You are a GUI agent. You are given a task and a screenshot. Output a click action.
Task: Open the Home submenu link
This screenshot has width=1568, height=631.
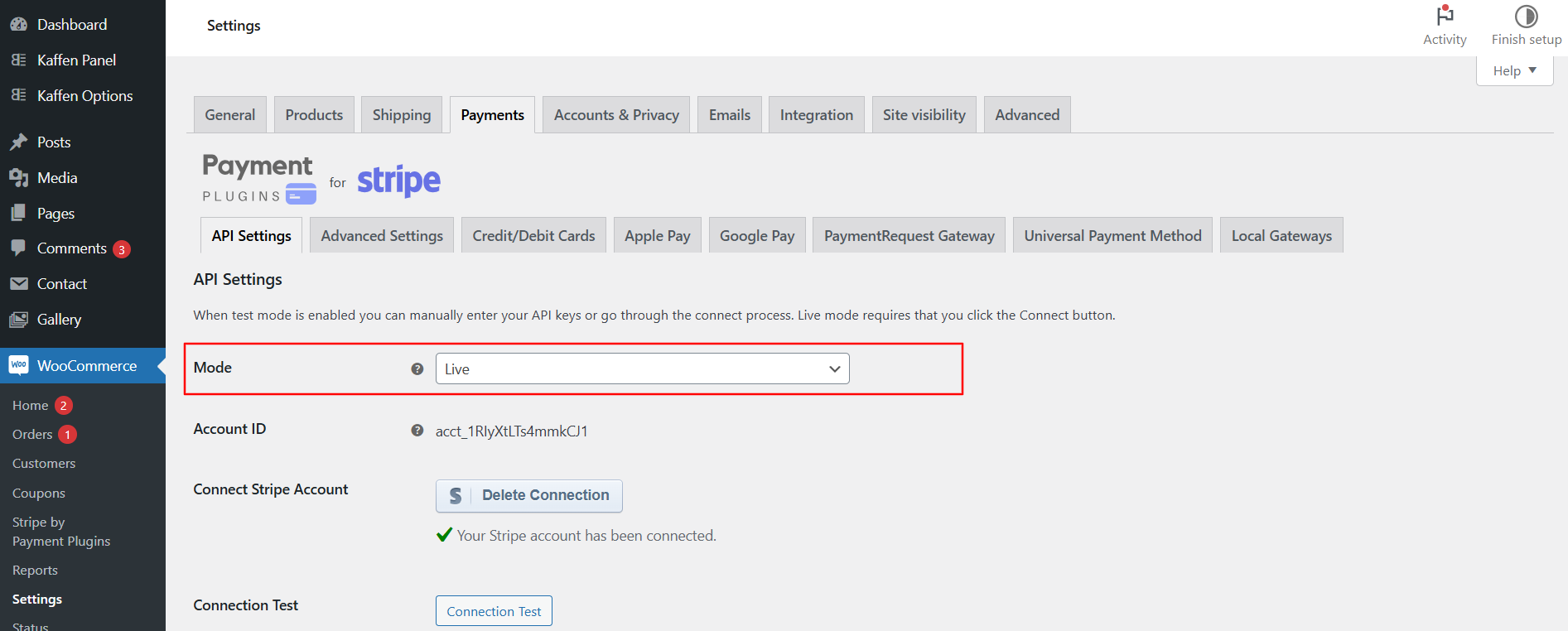pos(30,406)
